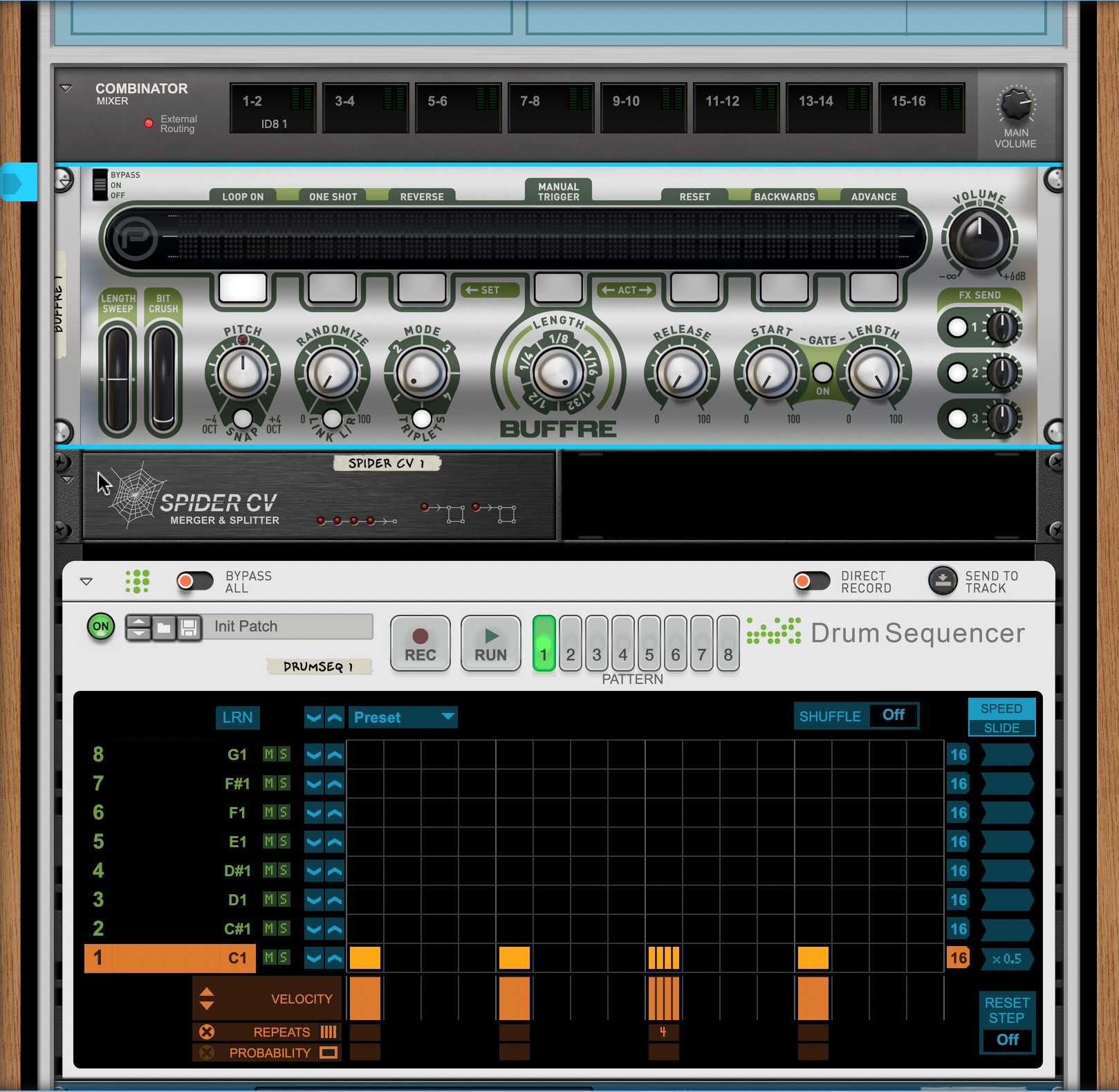Viewport: 1119px width, 1092px height.
Task: Open patch browser folder icon
Action: click(164, 628)
